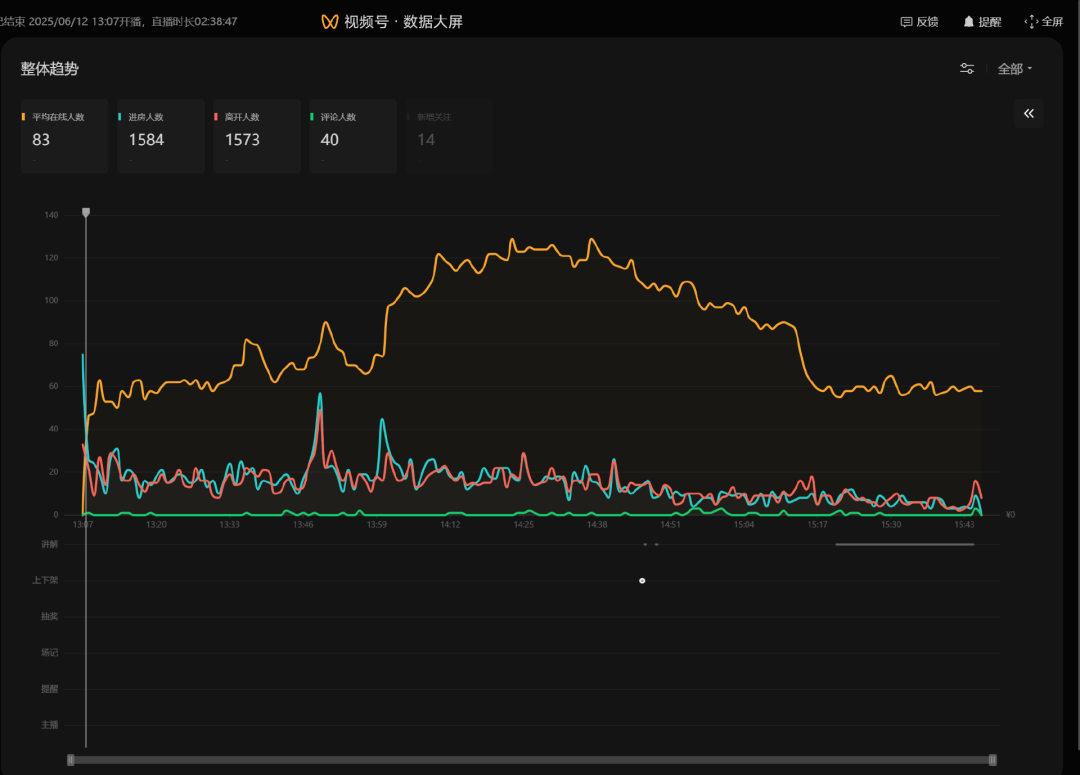Toggle the 平均在线人数 metric card
Viewport: 1080px width, 775px height.
(64, 136)
